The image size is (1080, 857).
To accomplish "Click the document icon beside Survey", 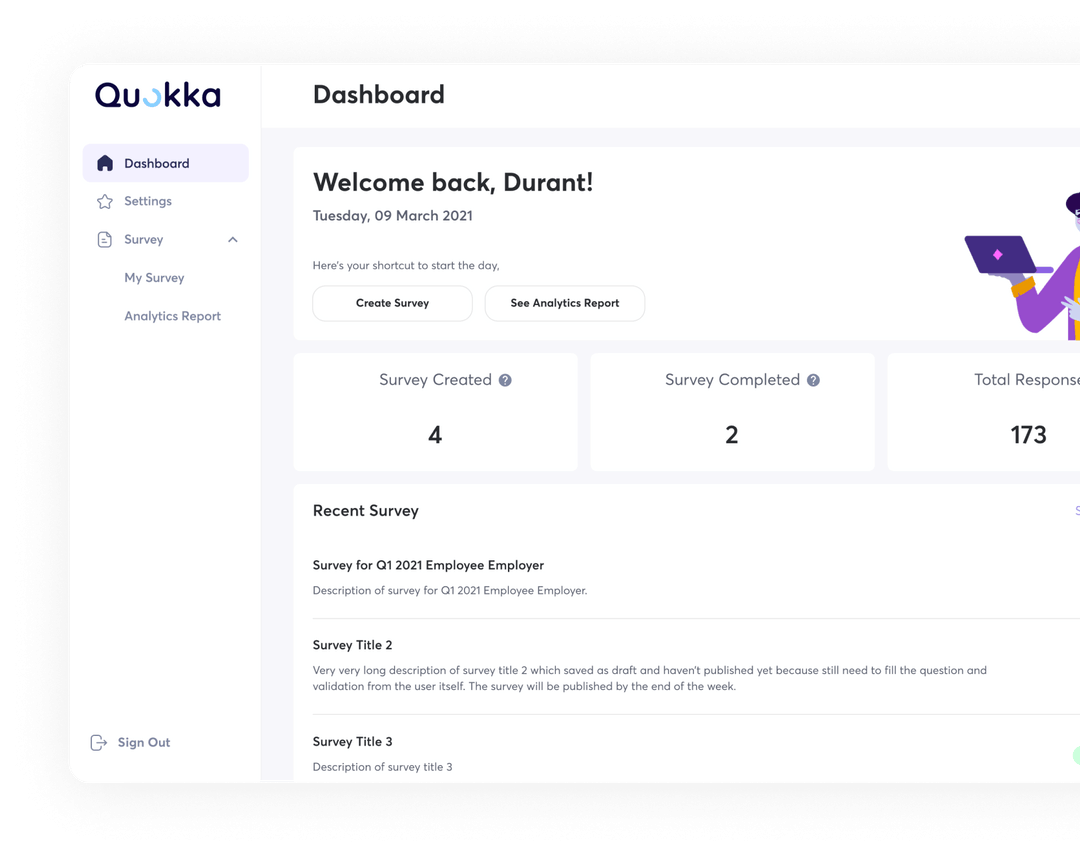I will (x=104, y=239).
